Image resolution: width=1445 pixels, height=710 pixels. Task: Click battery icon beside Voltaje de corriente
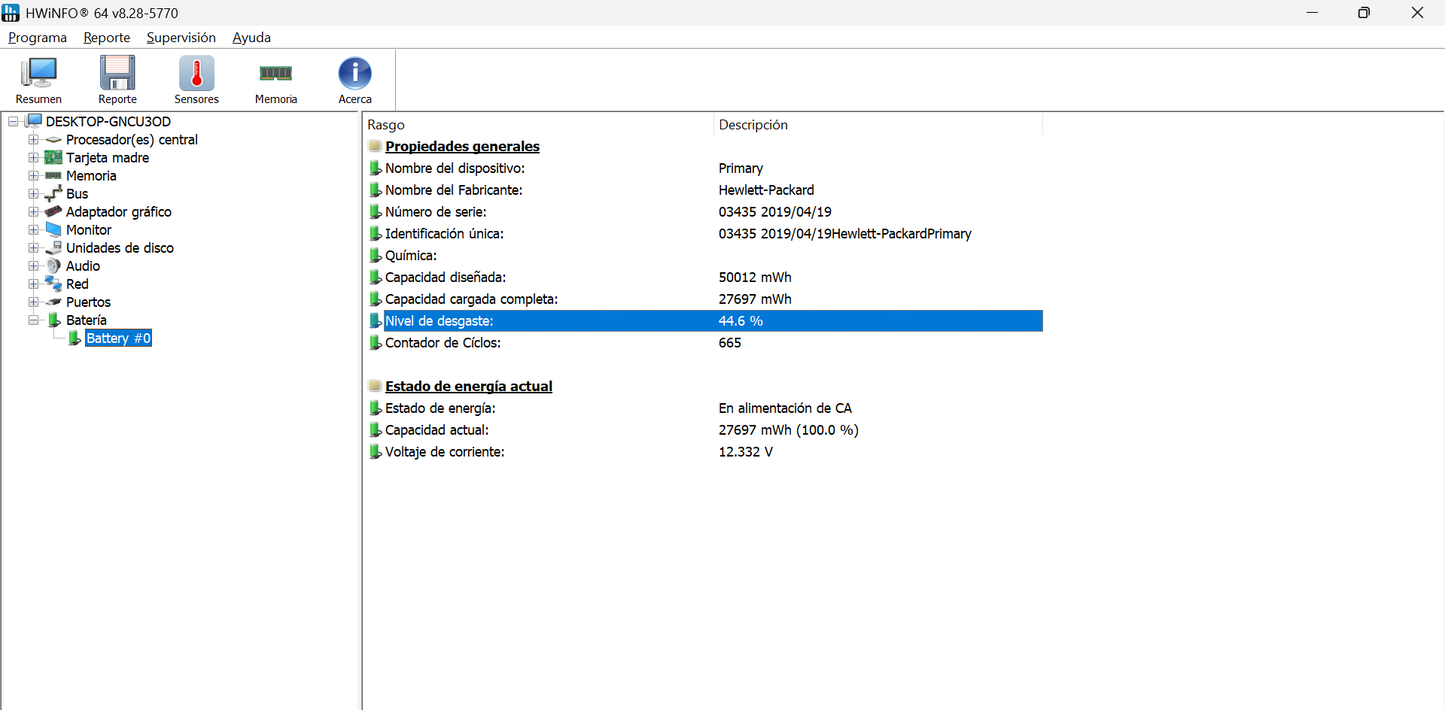click(x=375, y=452)
